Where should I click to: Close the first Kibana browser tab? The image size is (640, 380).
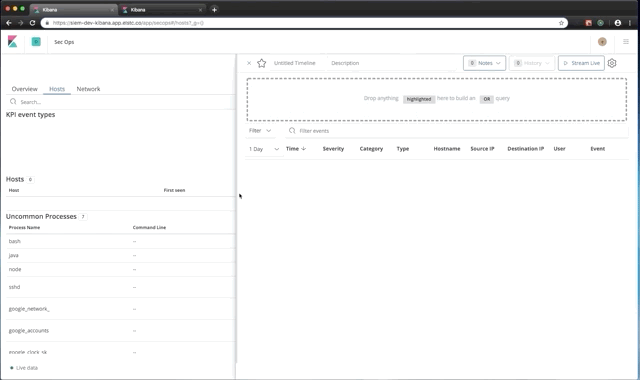(112, 10)
